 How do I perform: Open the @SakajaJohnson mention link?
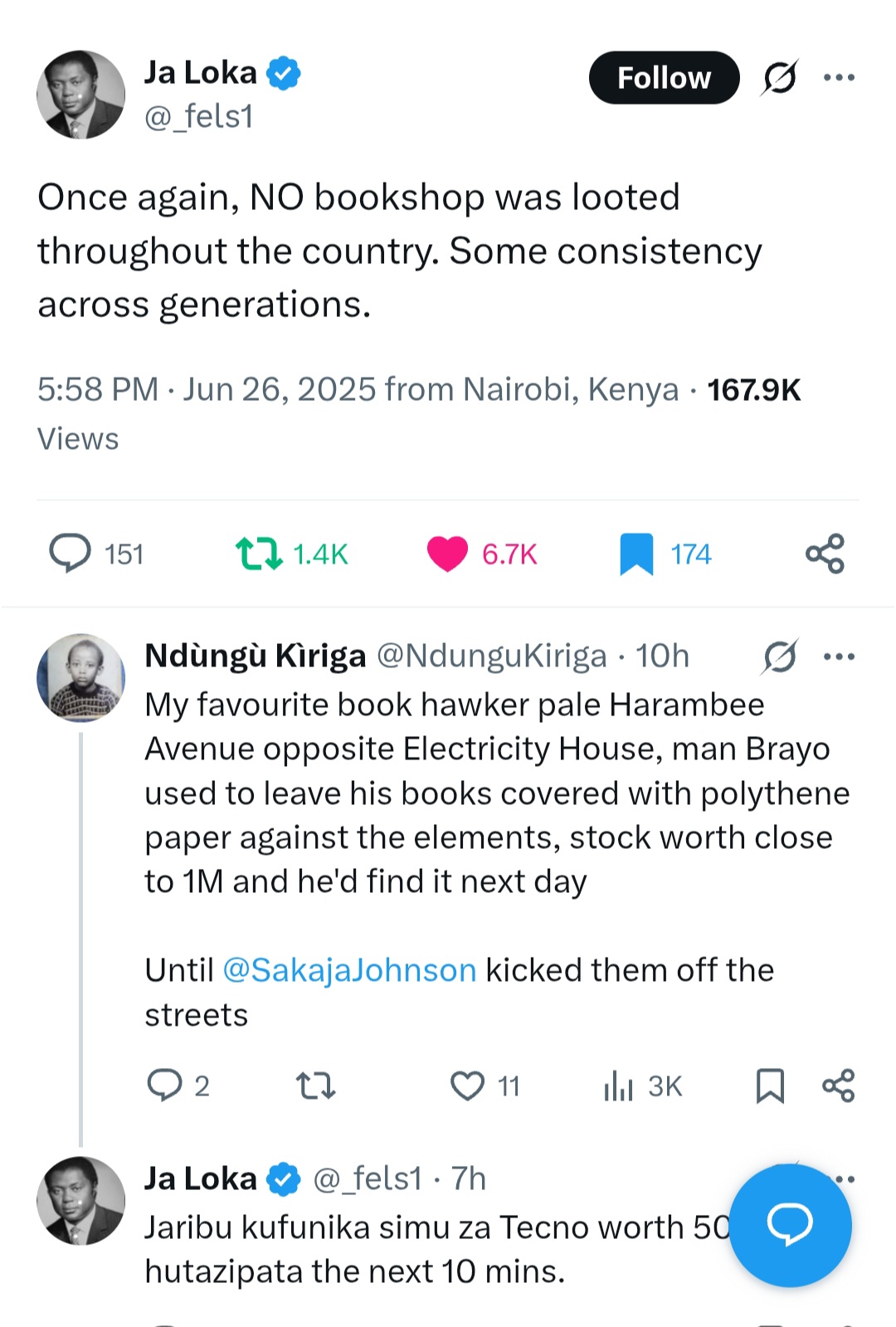tap(349, 970)
